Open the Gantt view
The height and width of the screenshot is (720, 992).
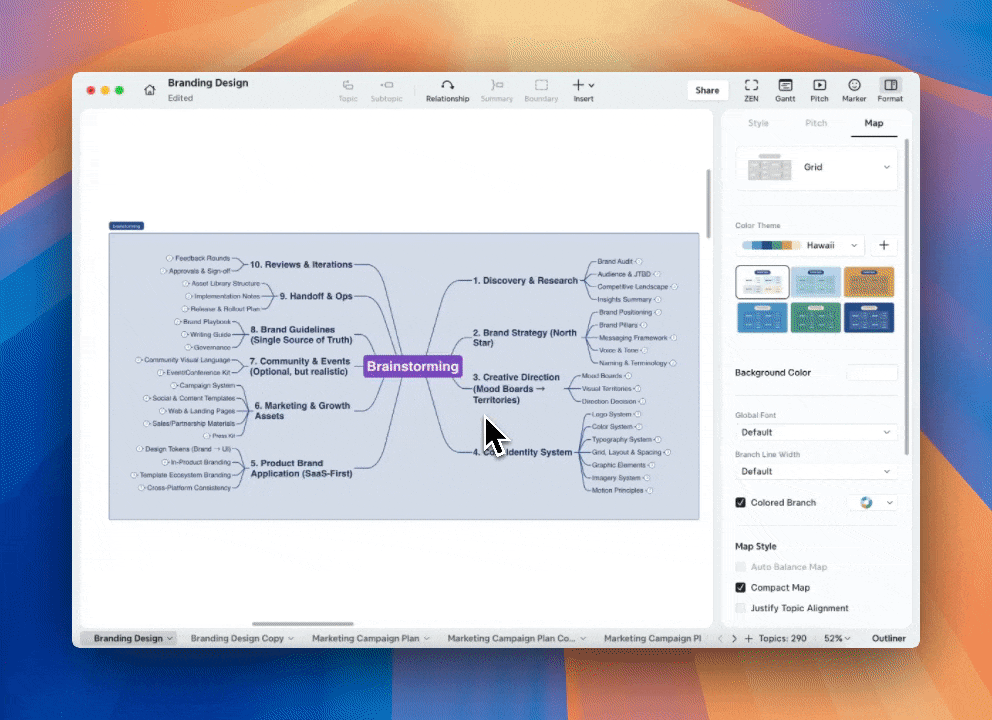pos(785,90)
